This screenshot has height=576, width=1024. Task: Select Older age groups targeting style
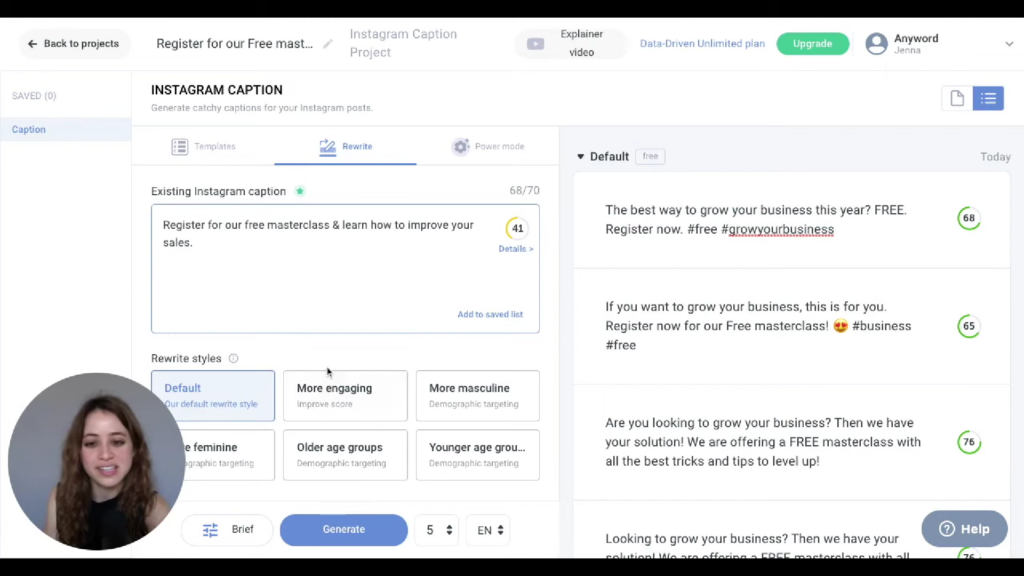pyautogui.click(x=344, y=454)
